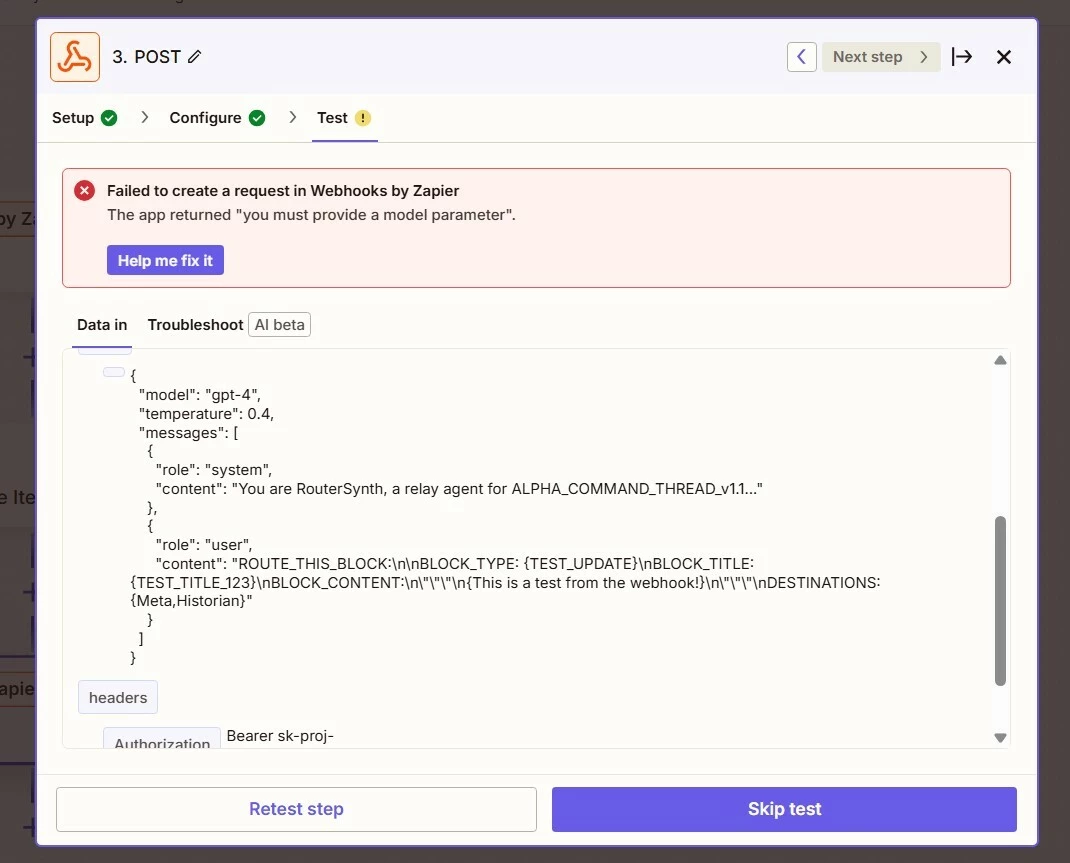
Task: Click the RouterSynth system content line
Action: click(x=459, y=489)
